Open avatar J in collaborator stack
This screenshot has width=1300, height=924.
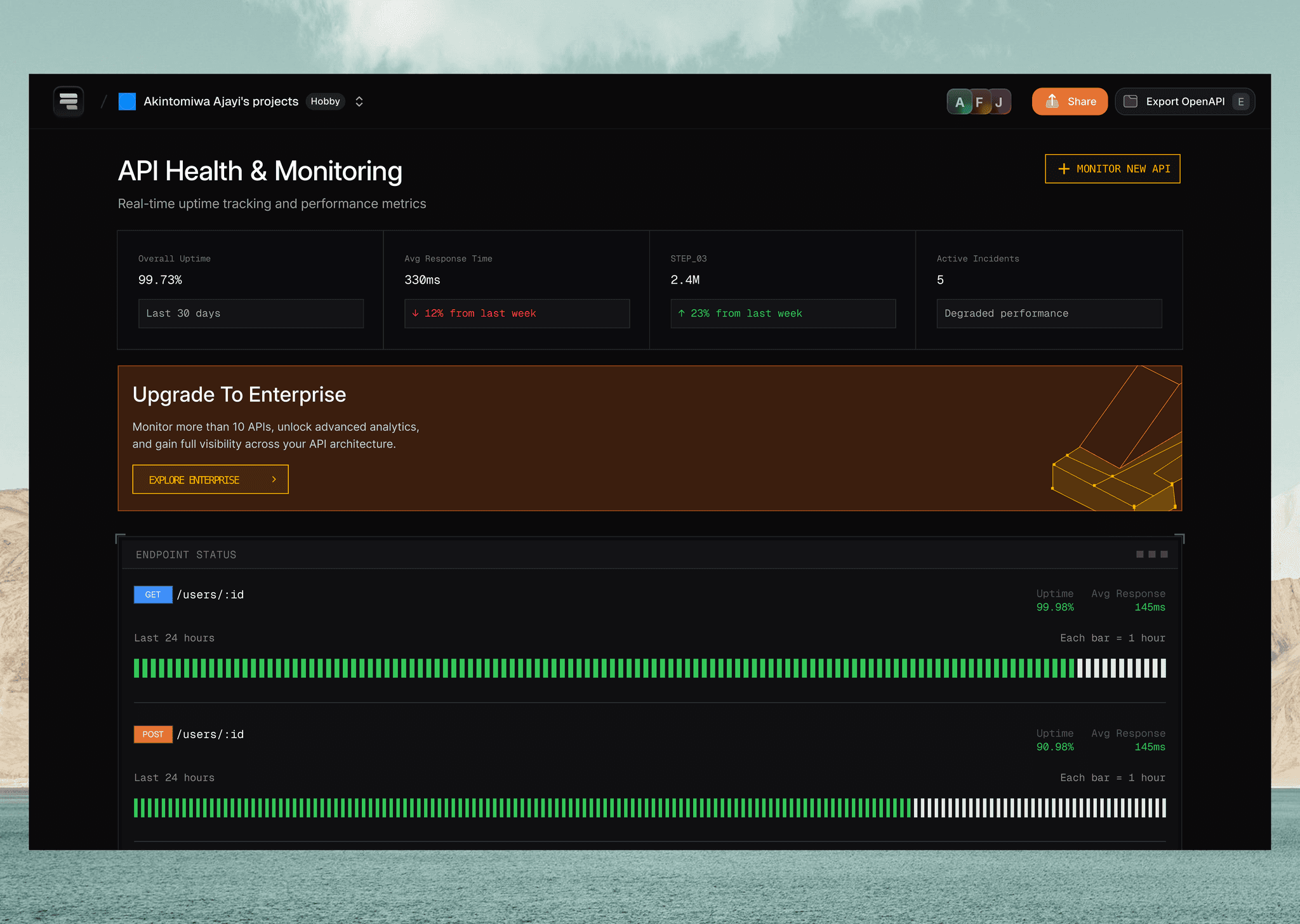(x=999, y=102)
